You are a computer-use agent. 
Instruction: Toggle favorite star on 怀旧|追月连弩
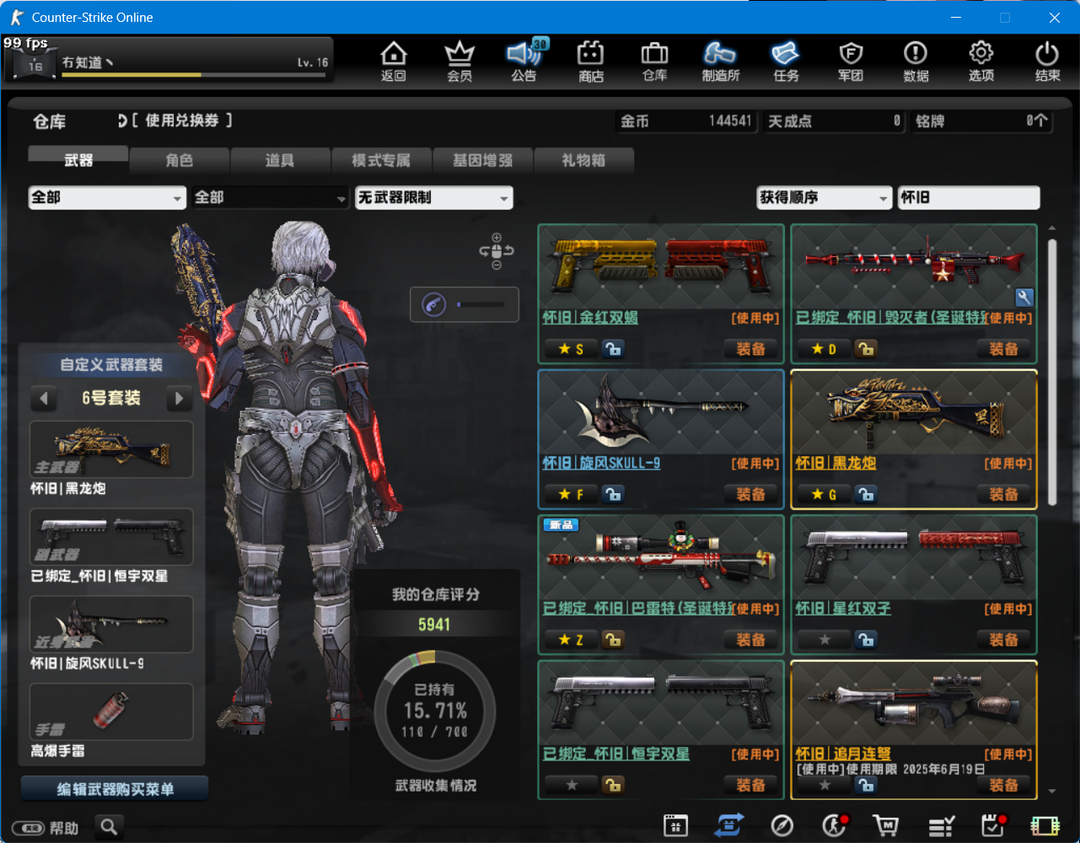824,784
